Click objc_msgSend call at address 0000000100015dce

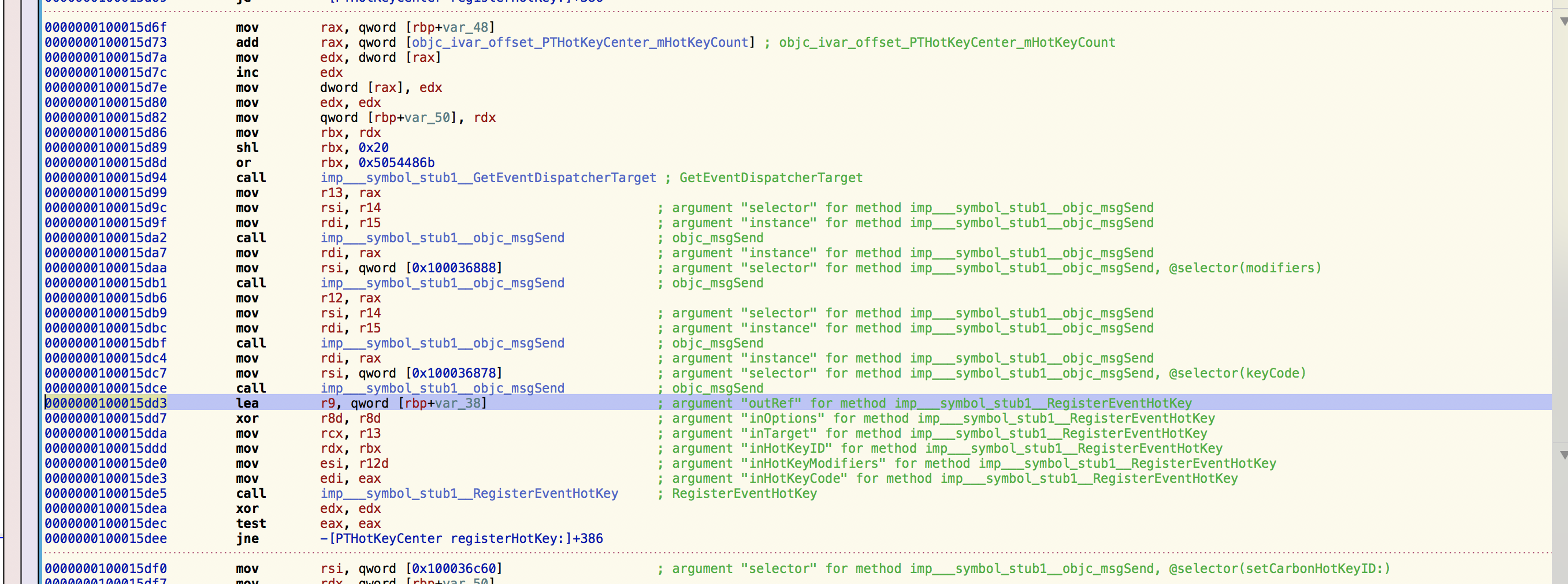[x=442, y=389]
